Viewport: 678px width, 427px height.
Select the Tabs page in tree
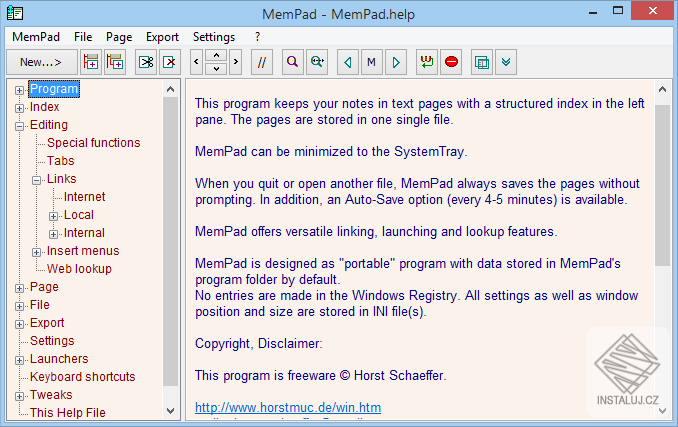point(61,161)
